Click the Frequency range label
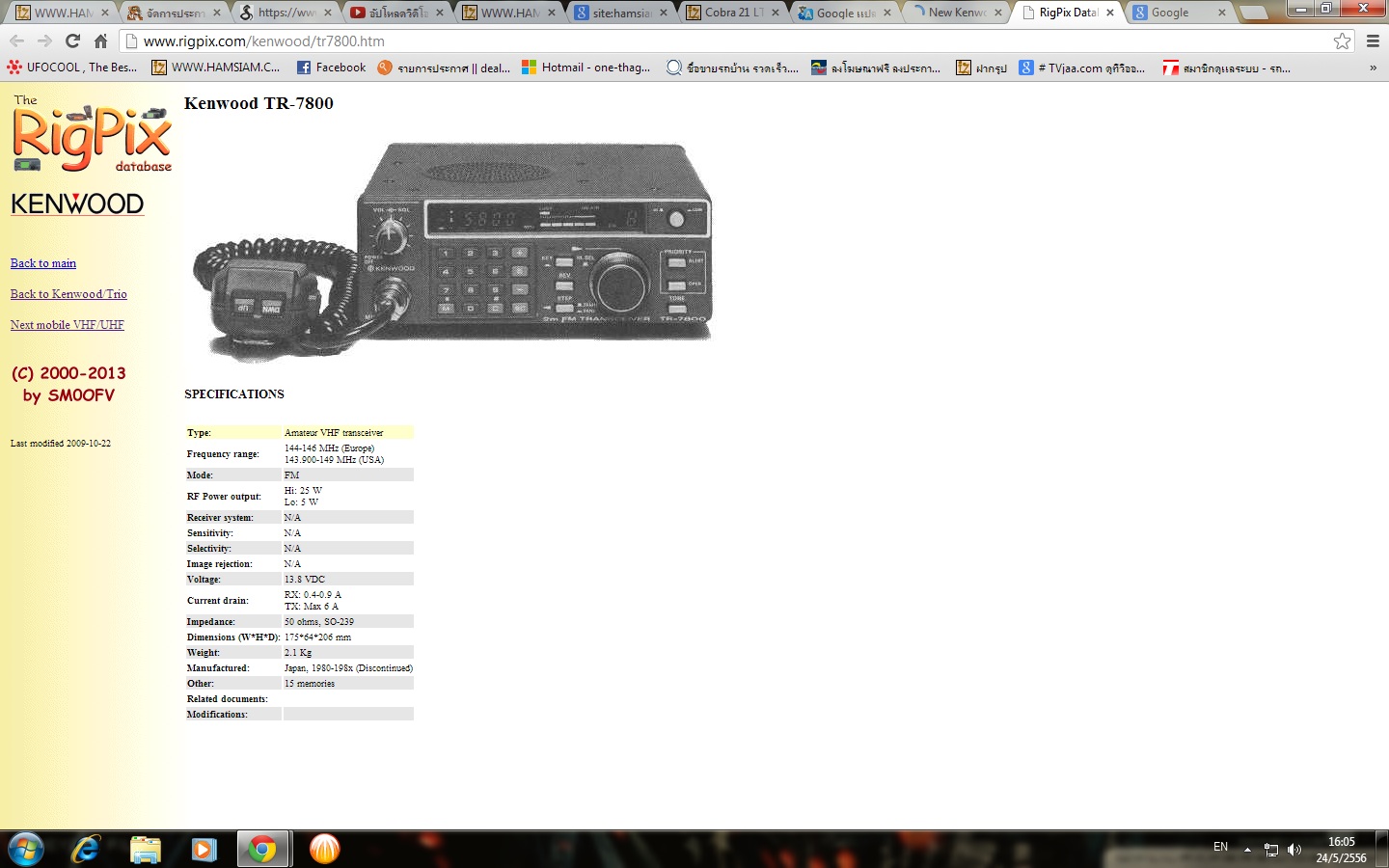This screenshot has height=868, width=1389. point(223,454)
